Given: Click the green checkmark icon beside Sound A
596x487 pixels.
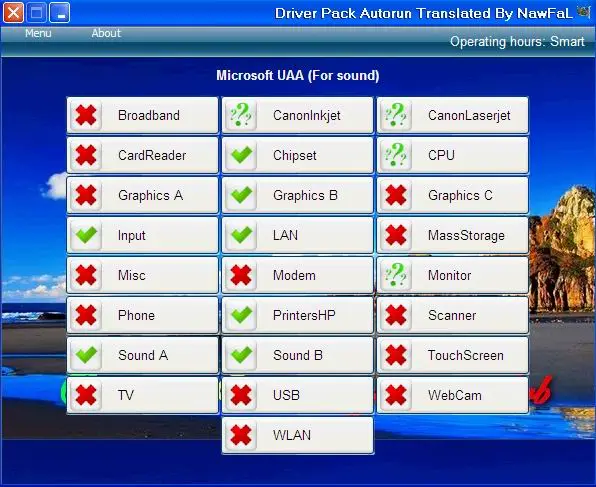Looking at the screenshot, I should coord(86,355).
